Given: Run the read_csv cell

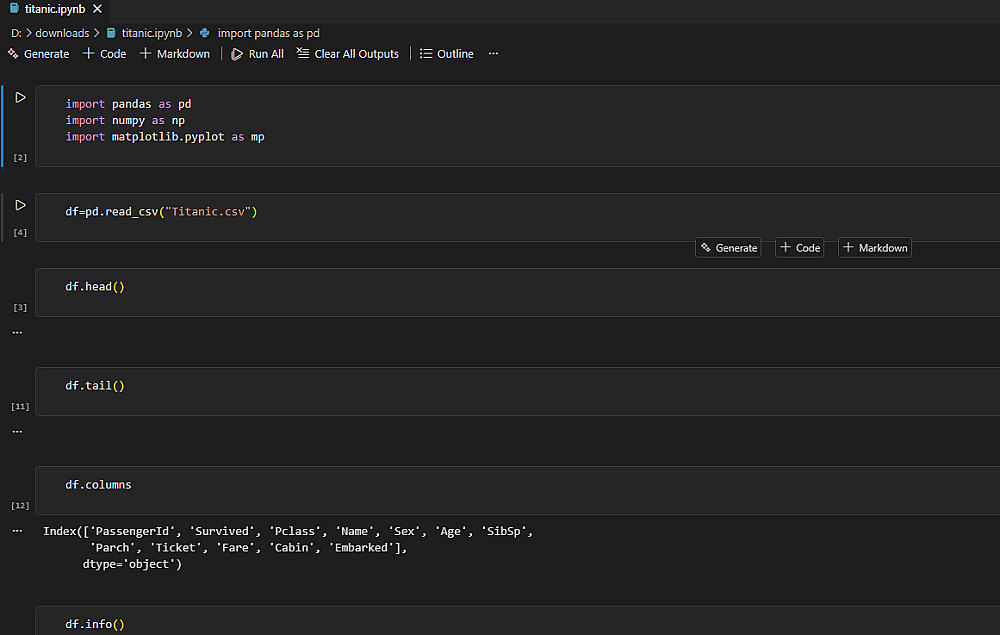Looking at the screenshot, I should tap(20, 205).
